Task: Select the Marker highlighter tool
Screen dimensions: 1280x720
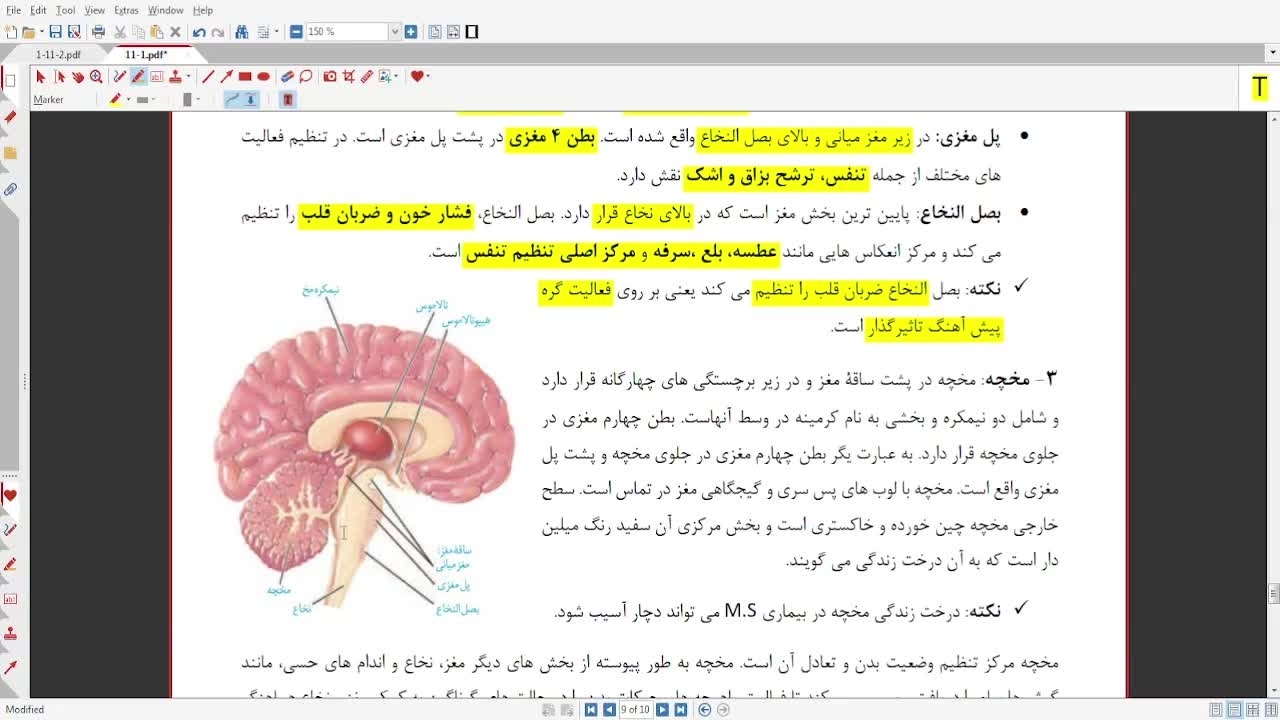Action: click(138, 77)
